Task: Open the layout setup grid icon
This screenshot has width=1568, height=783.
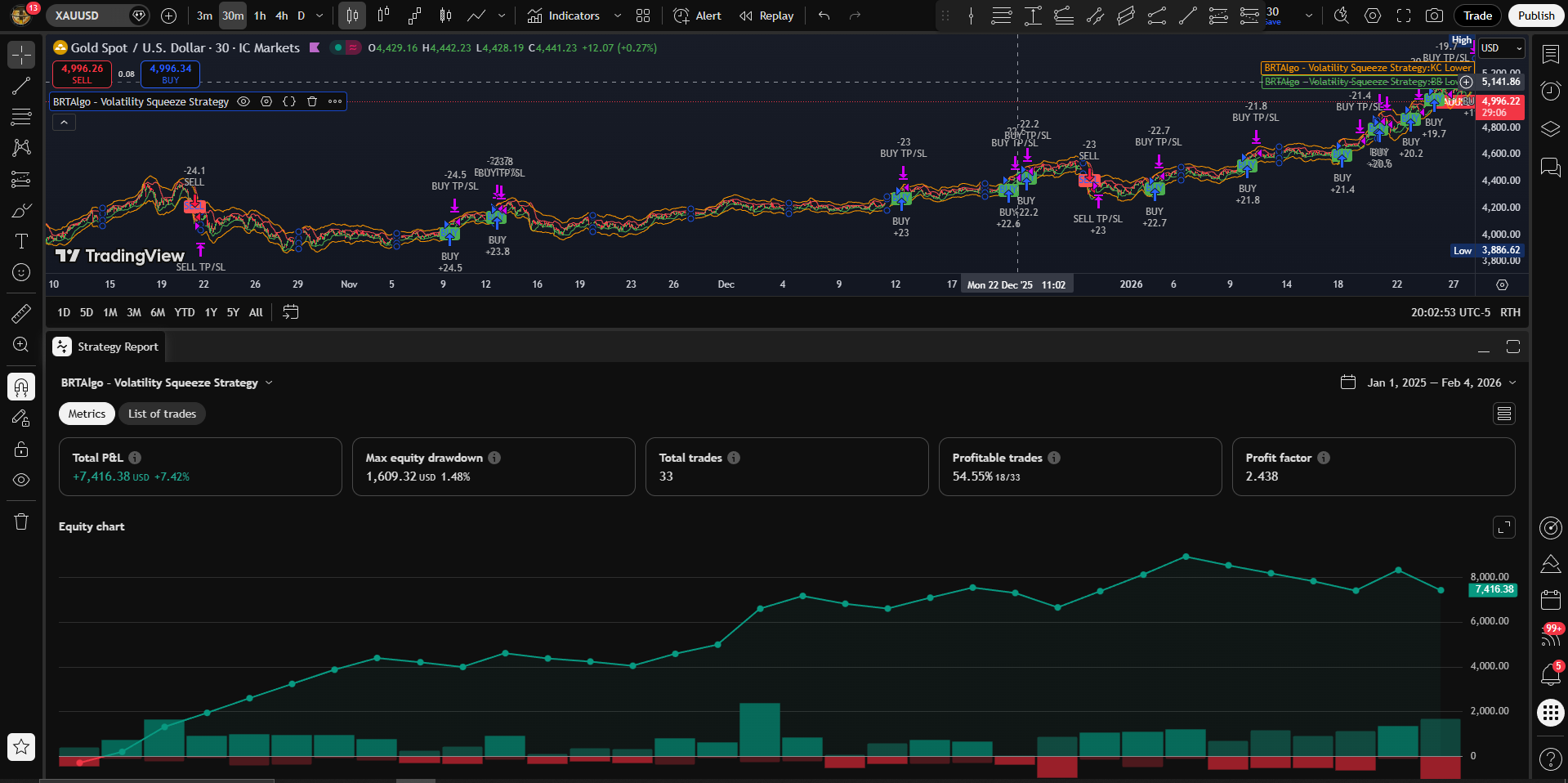Action: (643, 16)
